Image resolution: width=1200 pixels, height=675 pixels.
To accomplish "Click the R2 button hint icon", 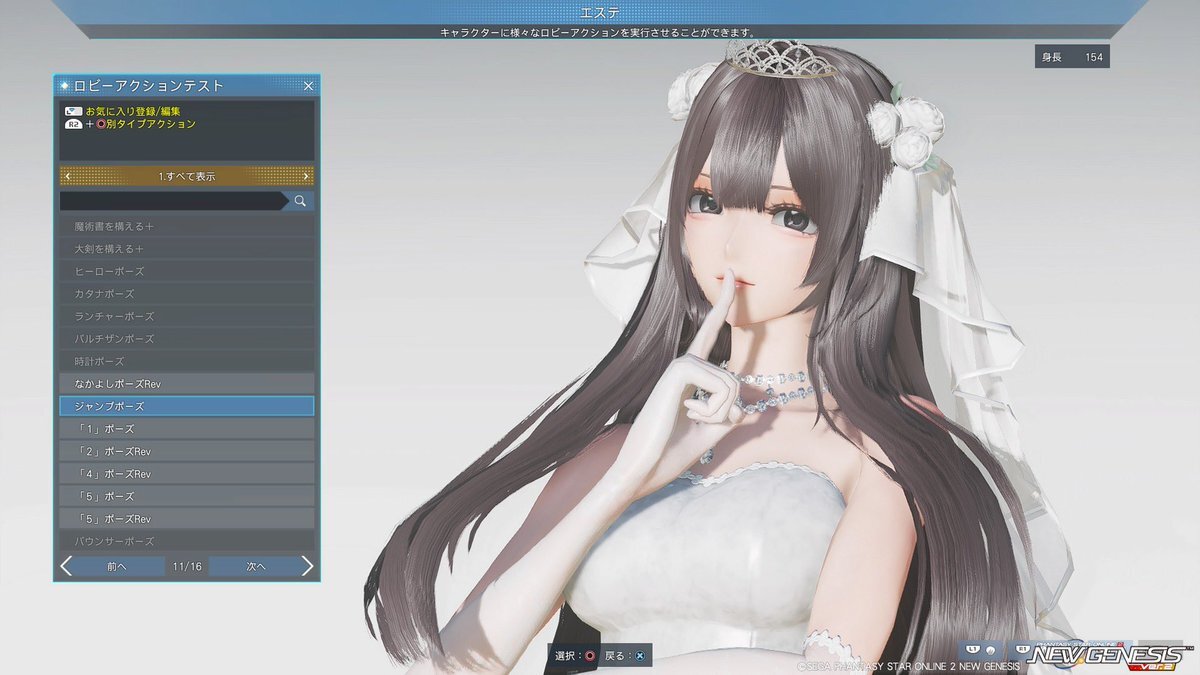I will pyautogui.click(x=73, y=124).
